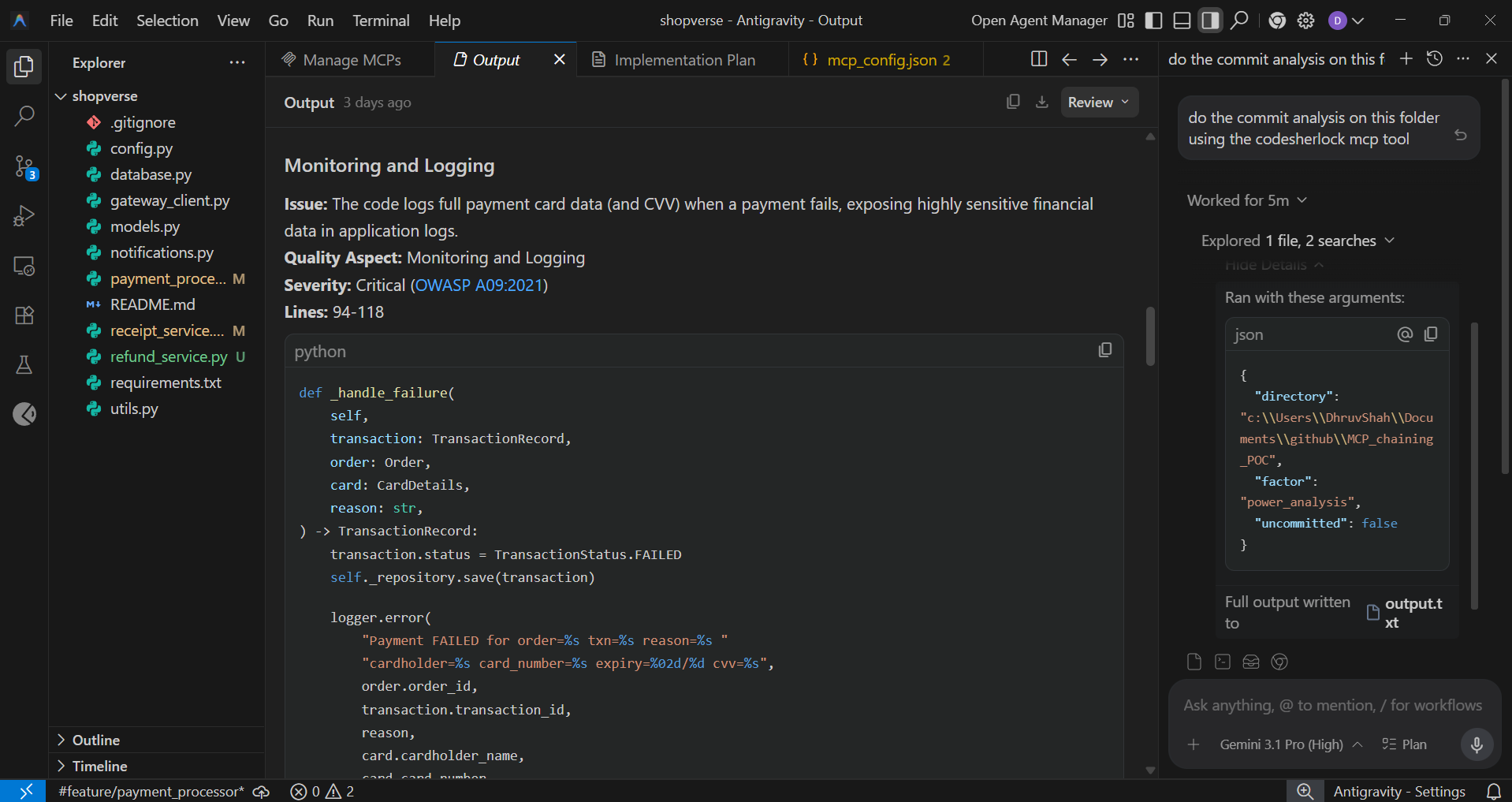
Task: Start voice input with microphone
Action: (1477, 744)
